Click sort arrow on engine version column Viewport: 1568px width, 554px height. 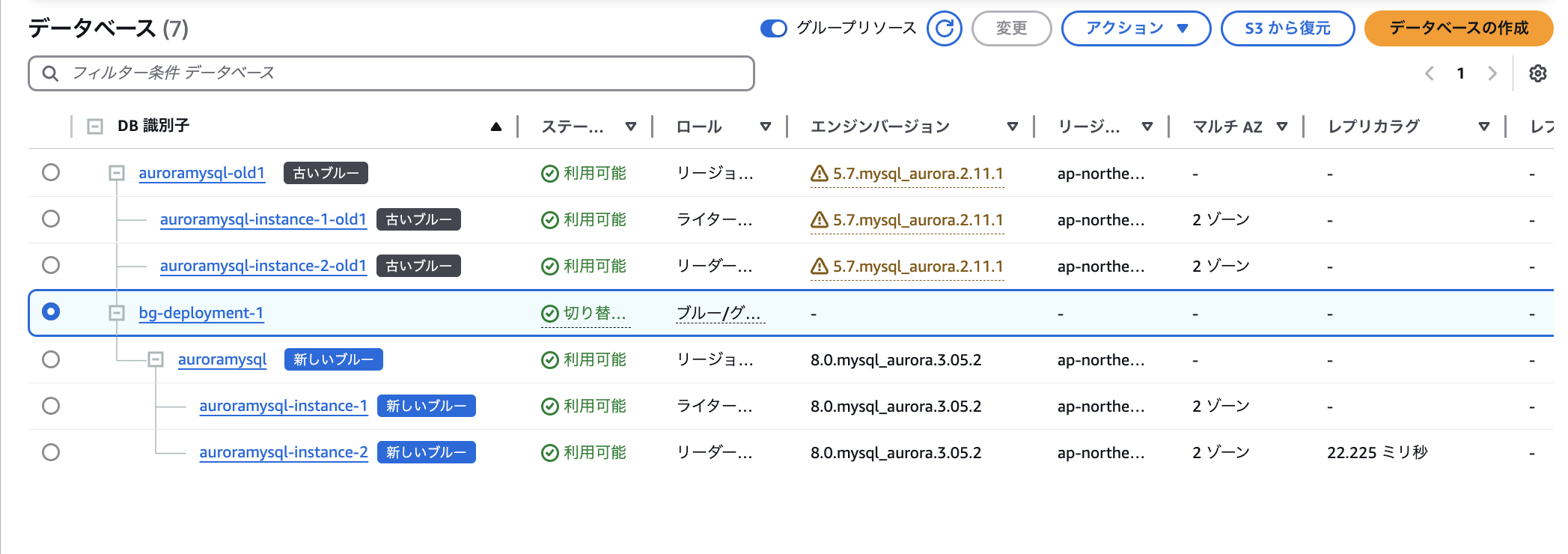(x=1012, y=127)
